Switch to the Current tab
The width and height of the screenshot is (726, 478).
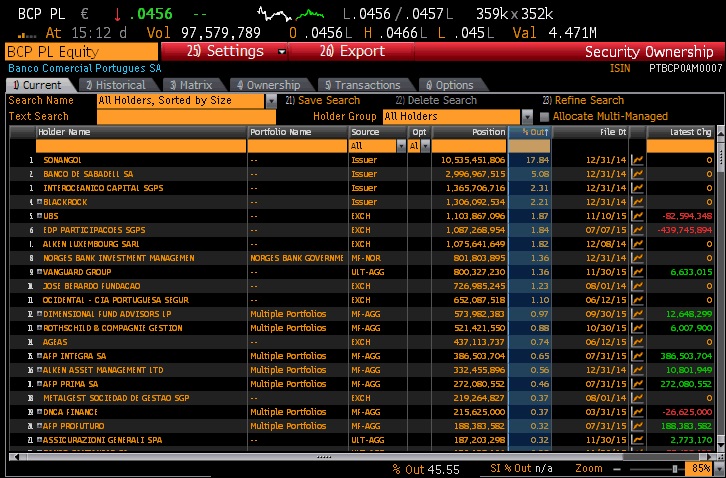point(39,85)
